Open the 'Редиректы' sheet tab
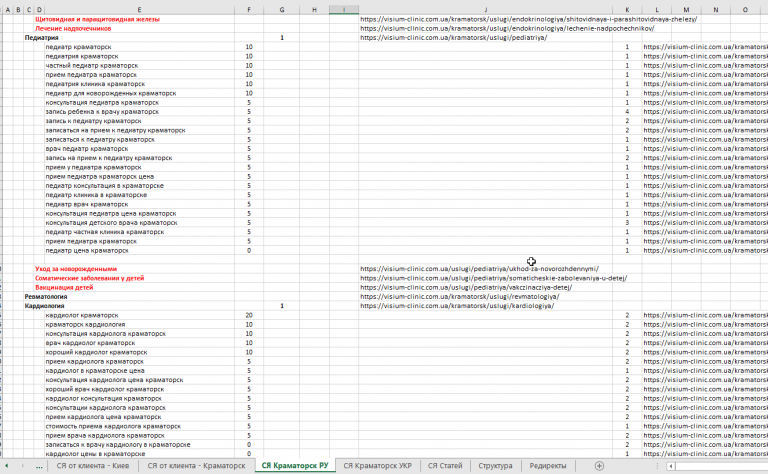The width and height of the screenshot is (768, 474). (x=548, y=466)
